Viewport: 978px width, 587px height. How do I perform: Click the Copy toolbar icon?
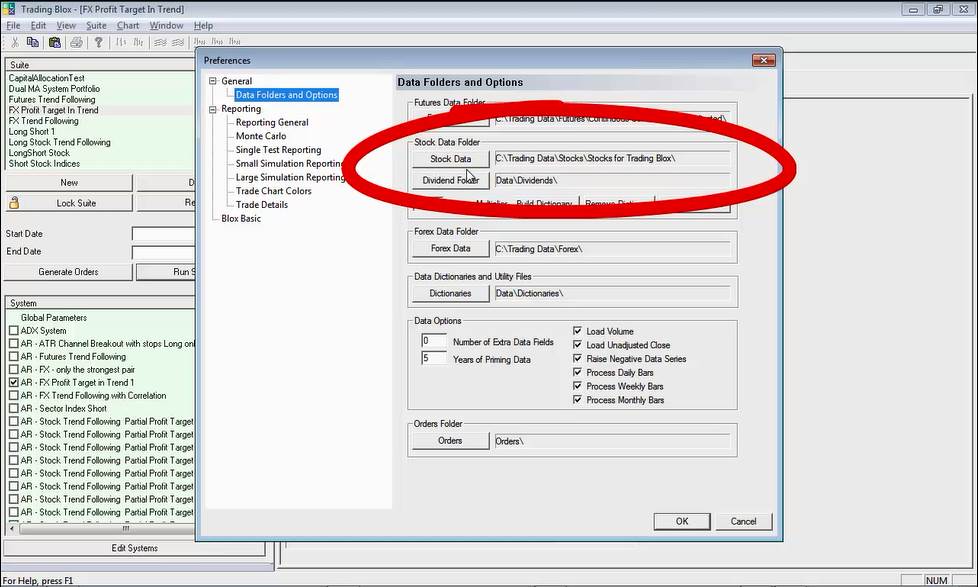click(x=33, y=42)
